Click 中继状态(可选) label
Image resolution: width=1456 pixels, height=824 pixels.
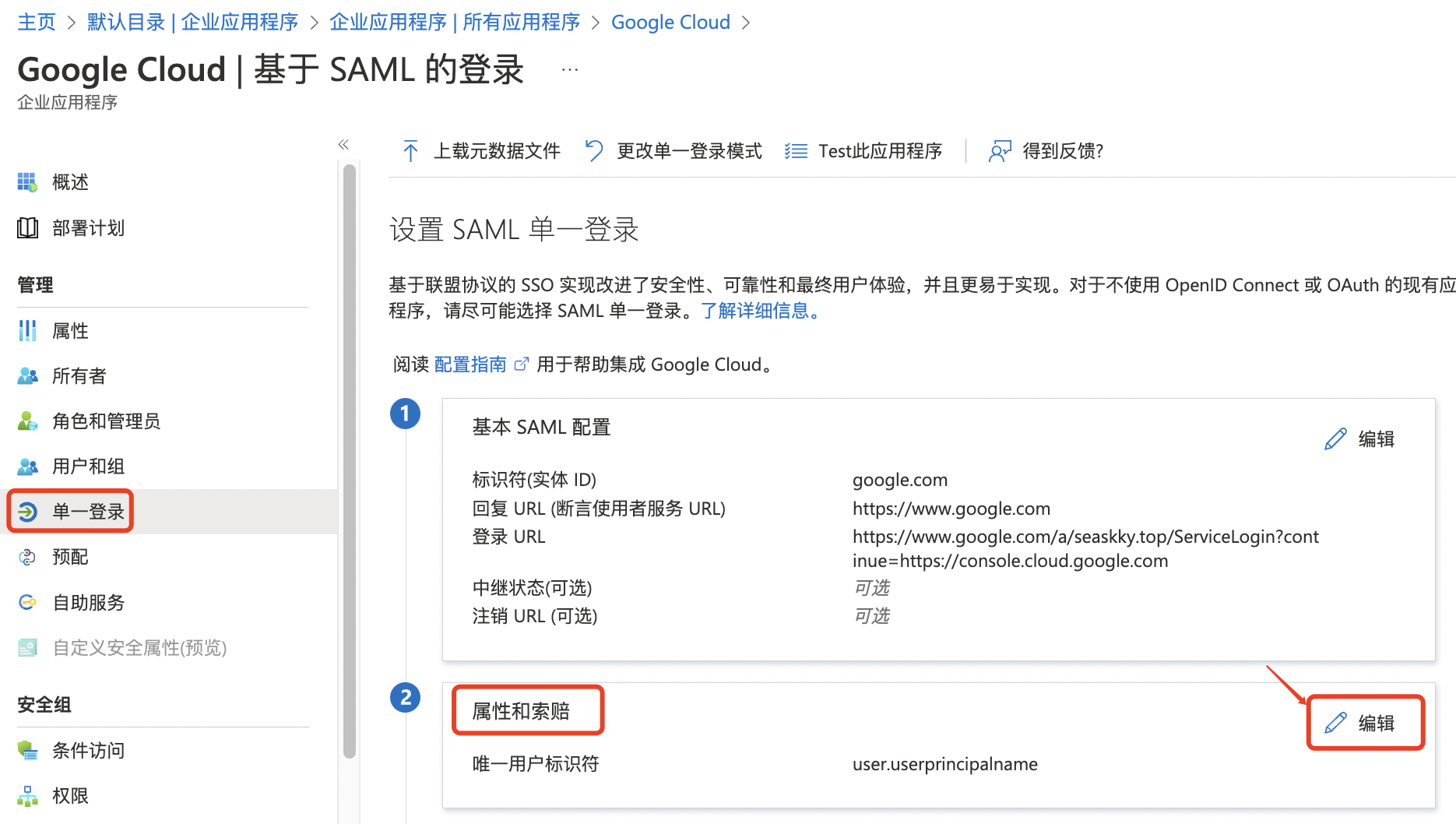(532, 588)
